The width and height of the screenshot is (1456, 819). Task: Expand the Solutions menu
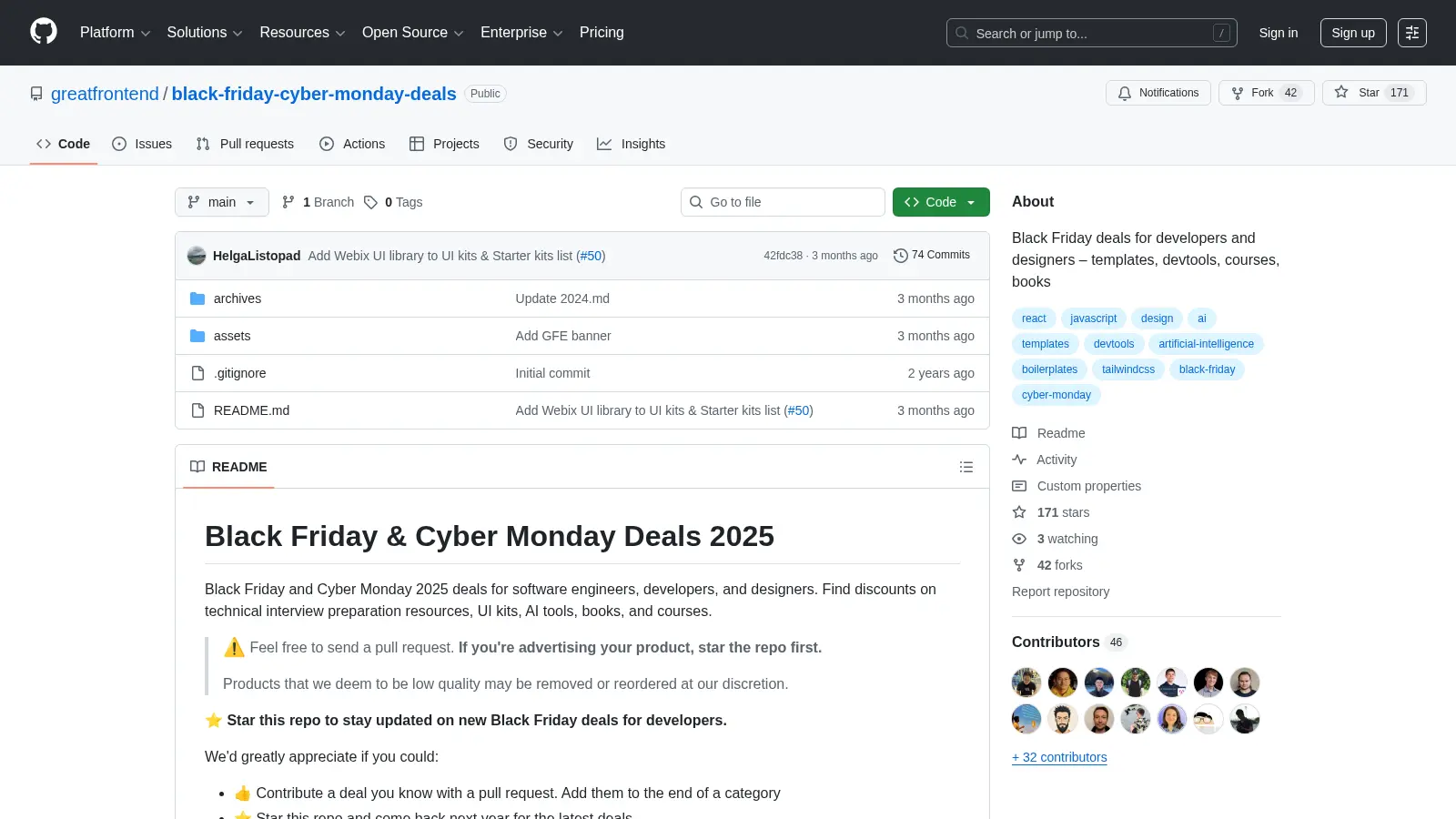(x=205, y=33)
